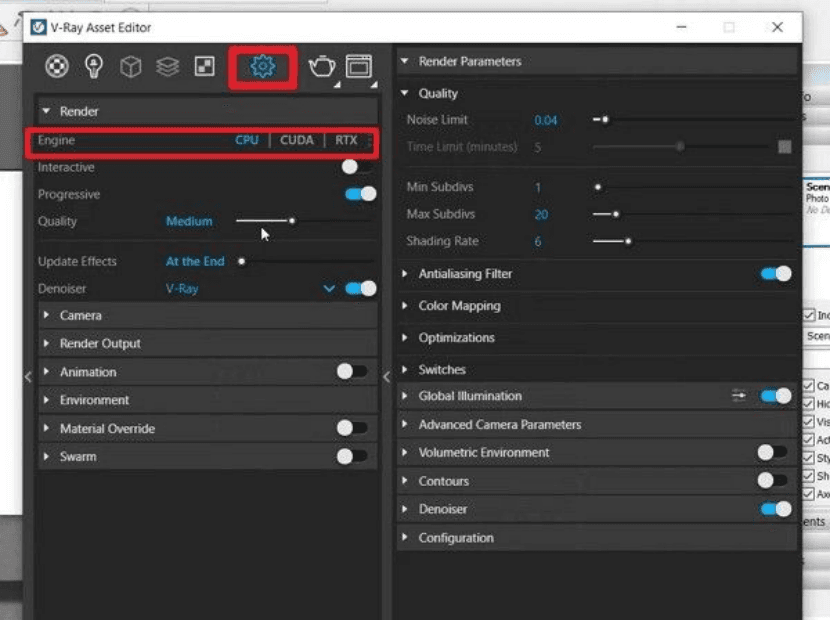Edit the Max Subdivs value 20

[x=541, y=214]
